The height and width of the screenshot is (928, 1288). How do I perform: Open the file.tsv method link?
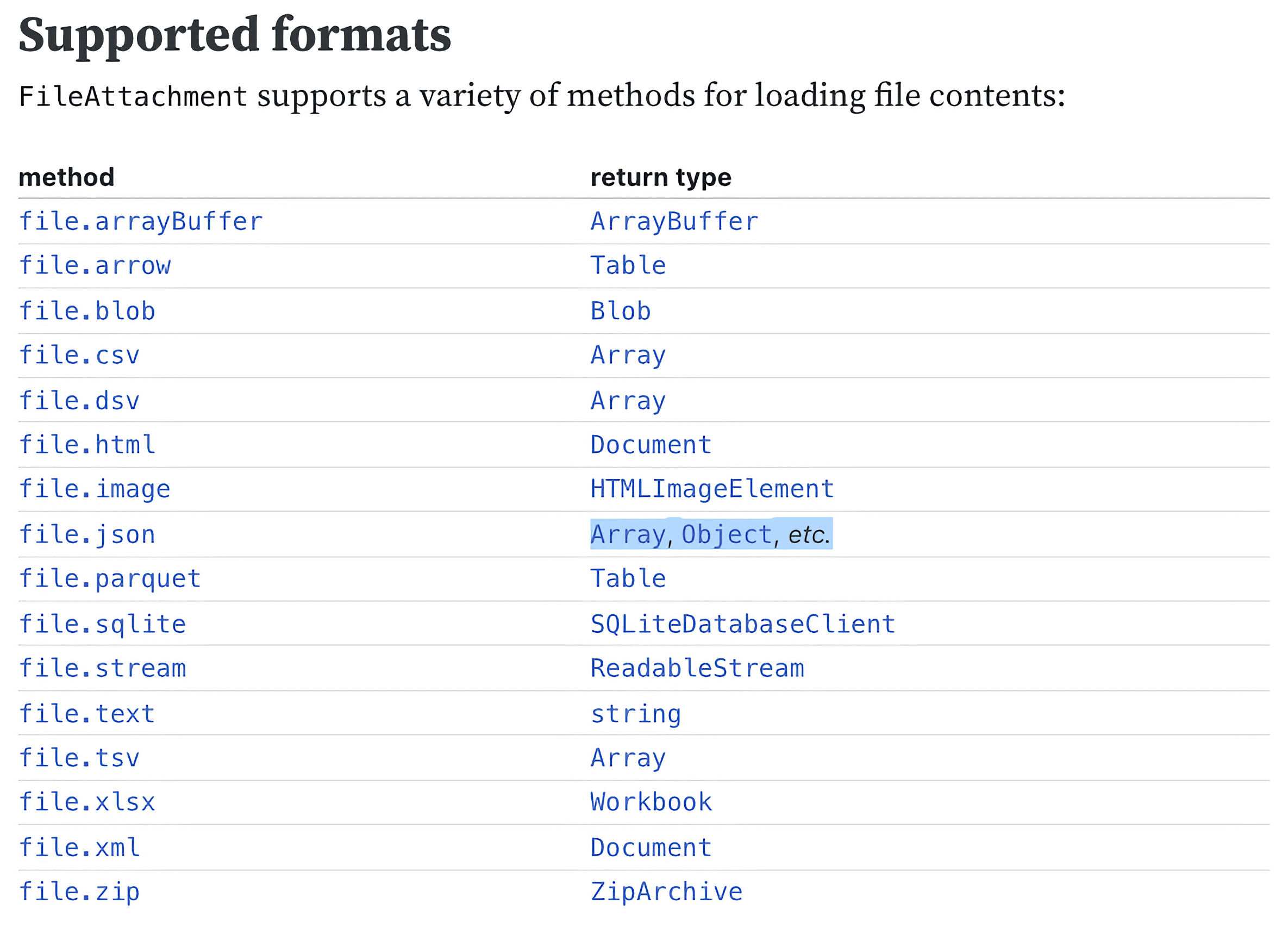coord(79,758)
